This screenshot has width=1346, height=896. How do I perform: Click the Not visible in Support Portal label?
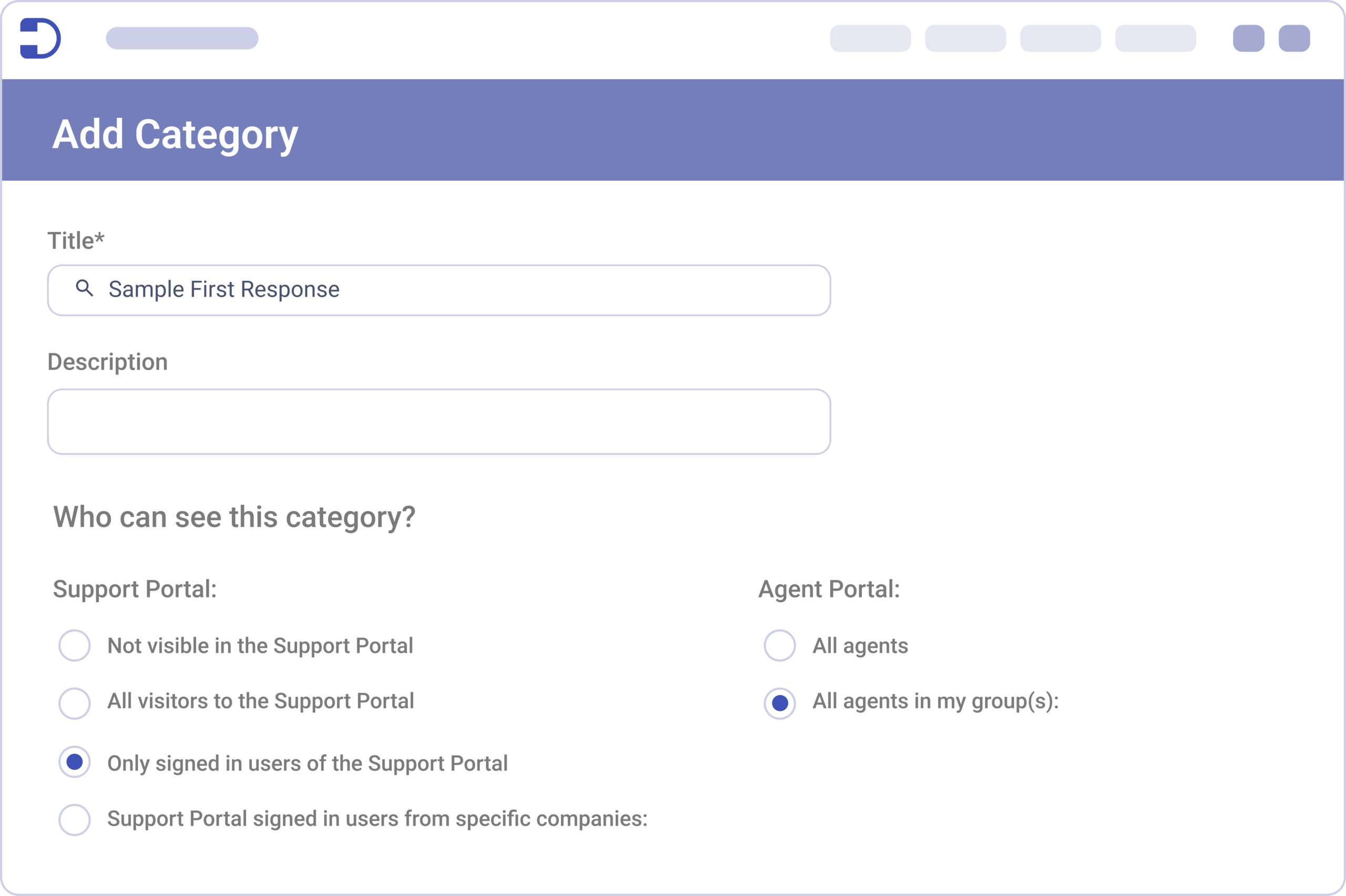260,646
